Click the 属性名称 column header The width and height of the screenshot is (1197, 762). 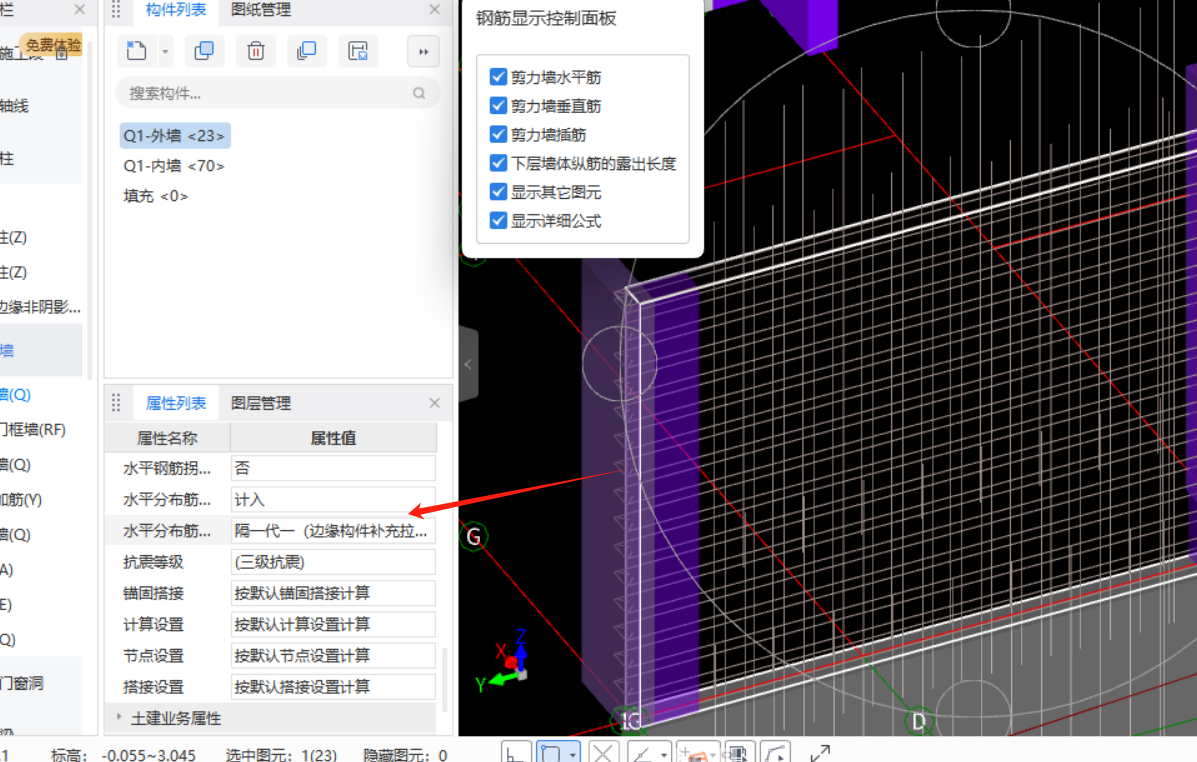point(167,438)
